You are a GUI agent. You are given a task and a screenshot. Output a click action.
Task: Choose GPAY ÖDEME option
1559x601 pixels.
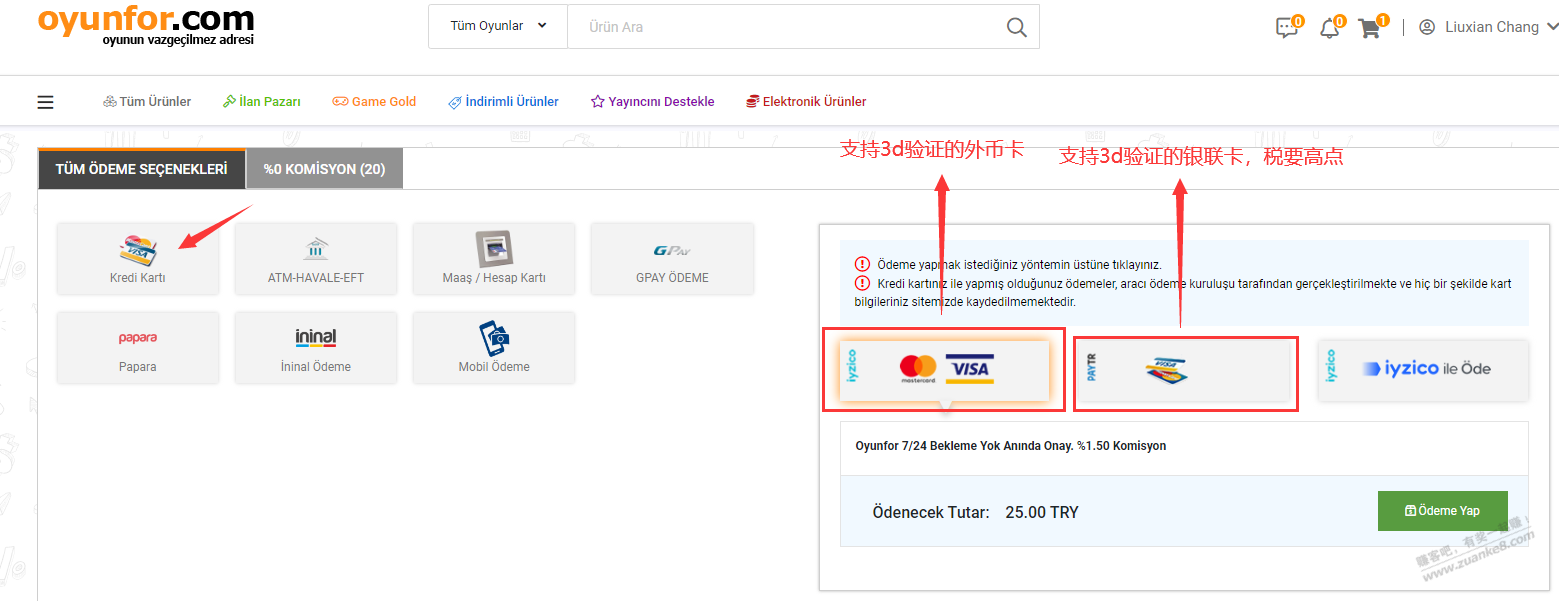pyautogui.click(x=672, y=258)
